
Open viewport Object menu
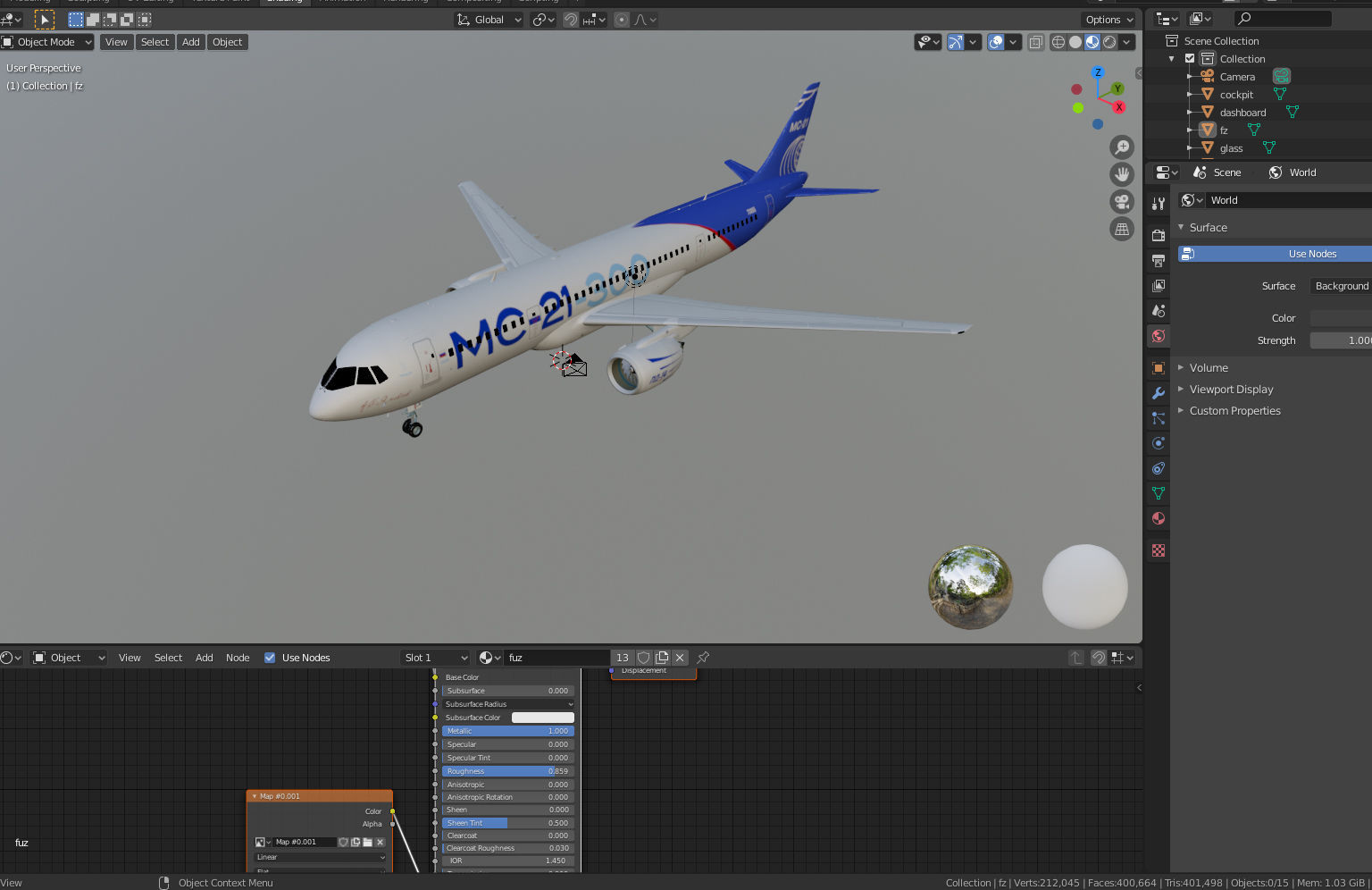coord(227,42)
